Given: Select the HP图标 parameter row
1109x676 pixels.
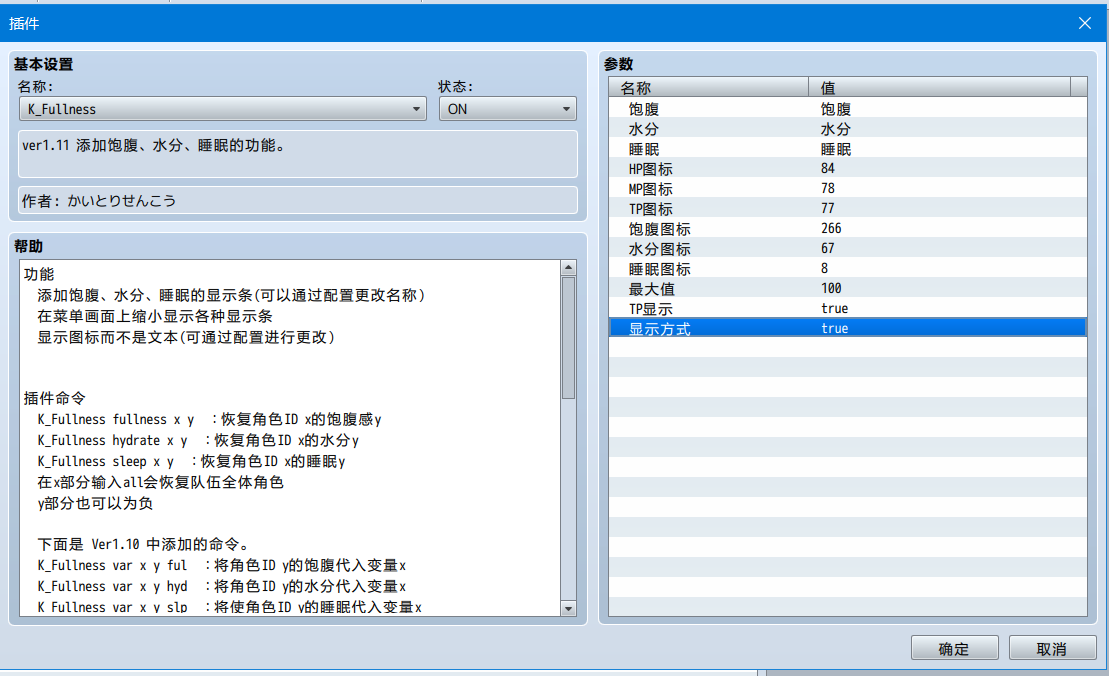Looking at the screenshot, I should pyautogui.click(x=847, y=169).
